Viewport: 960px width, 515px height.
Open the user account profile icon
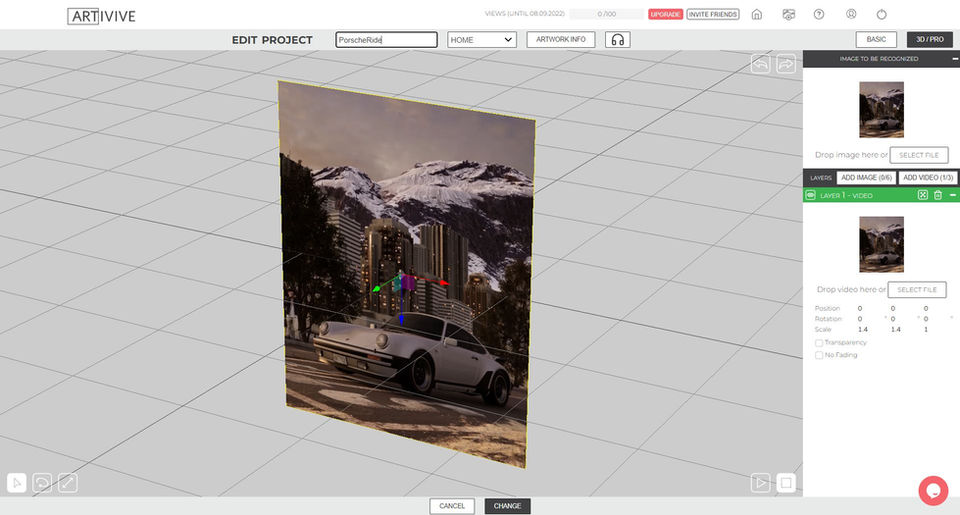point(851,14)
